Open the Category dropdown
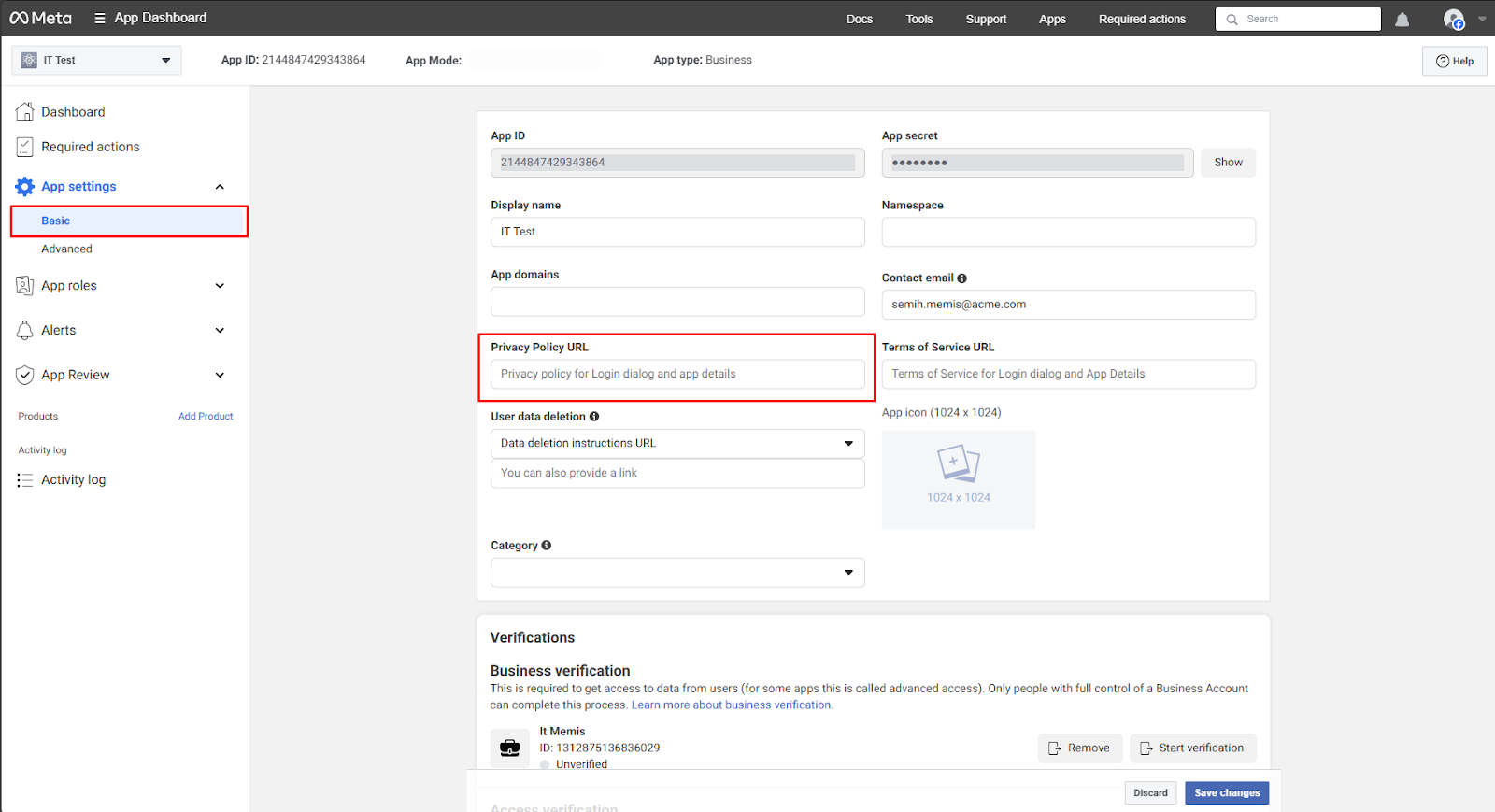 point(676,573)
